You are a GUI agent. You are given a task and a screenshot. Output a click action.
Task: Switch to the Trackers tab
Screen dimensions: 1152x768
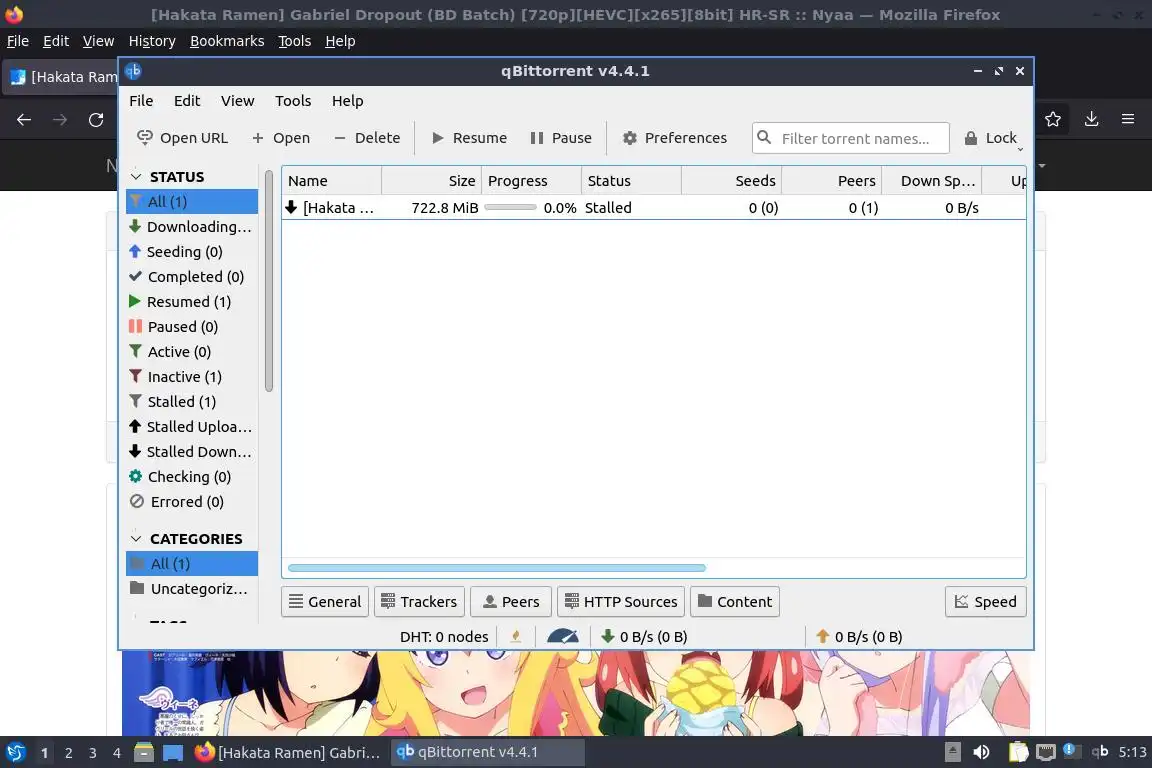(x=420, y=602)
